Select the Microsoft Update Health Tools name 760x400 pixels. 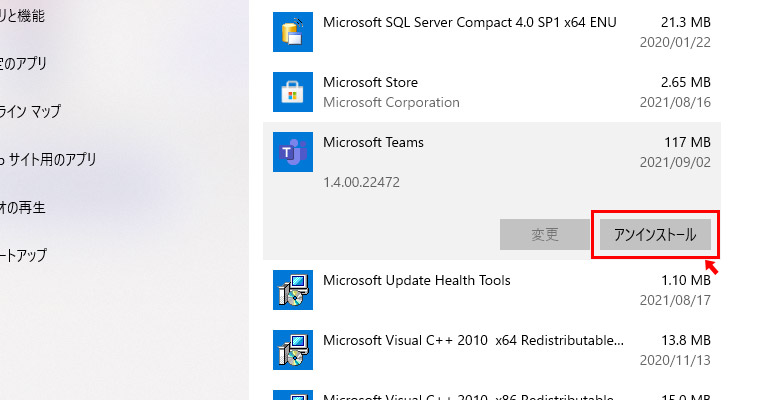(417, 281)
